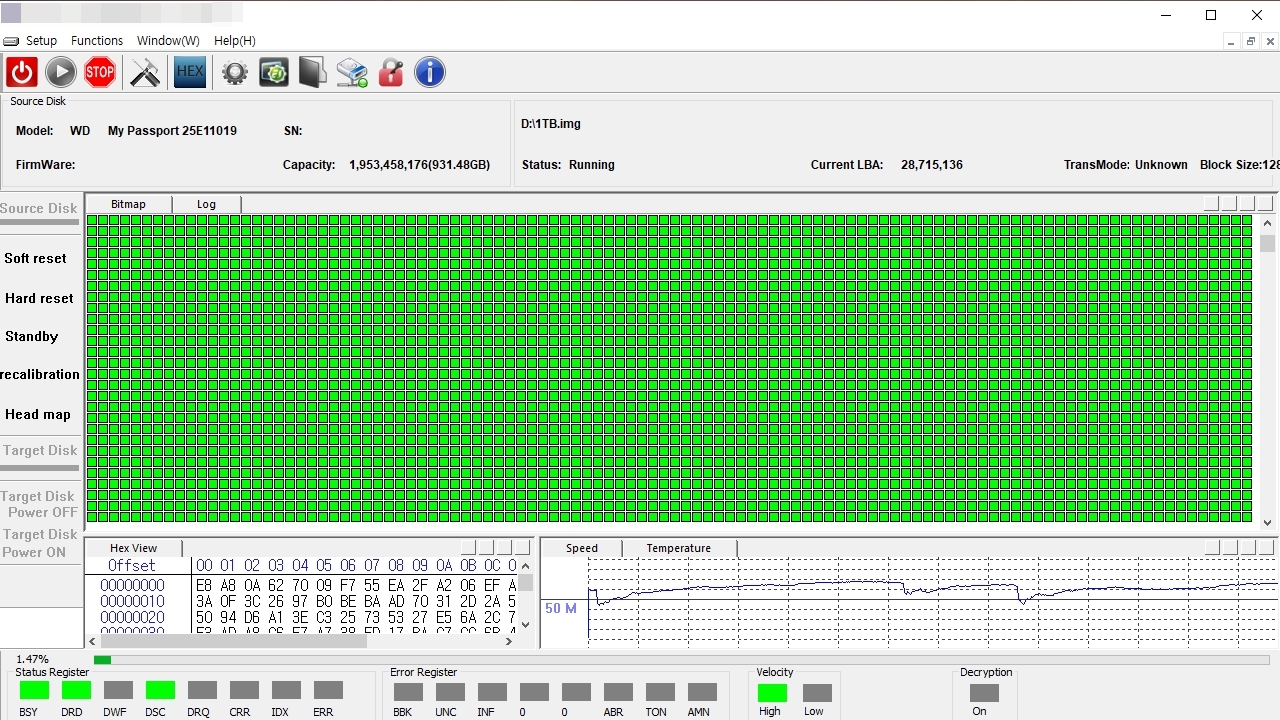The height and width of the screenshot is (720, 1280).
Task: Toggle the Decryption On indicator
Action: tap(984, 693)
